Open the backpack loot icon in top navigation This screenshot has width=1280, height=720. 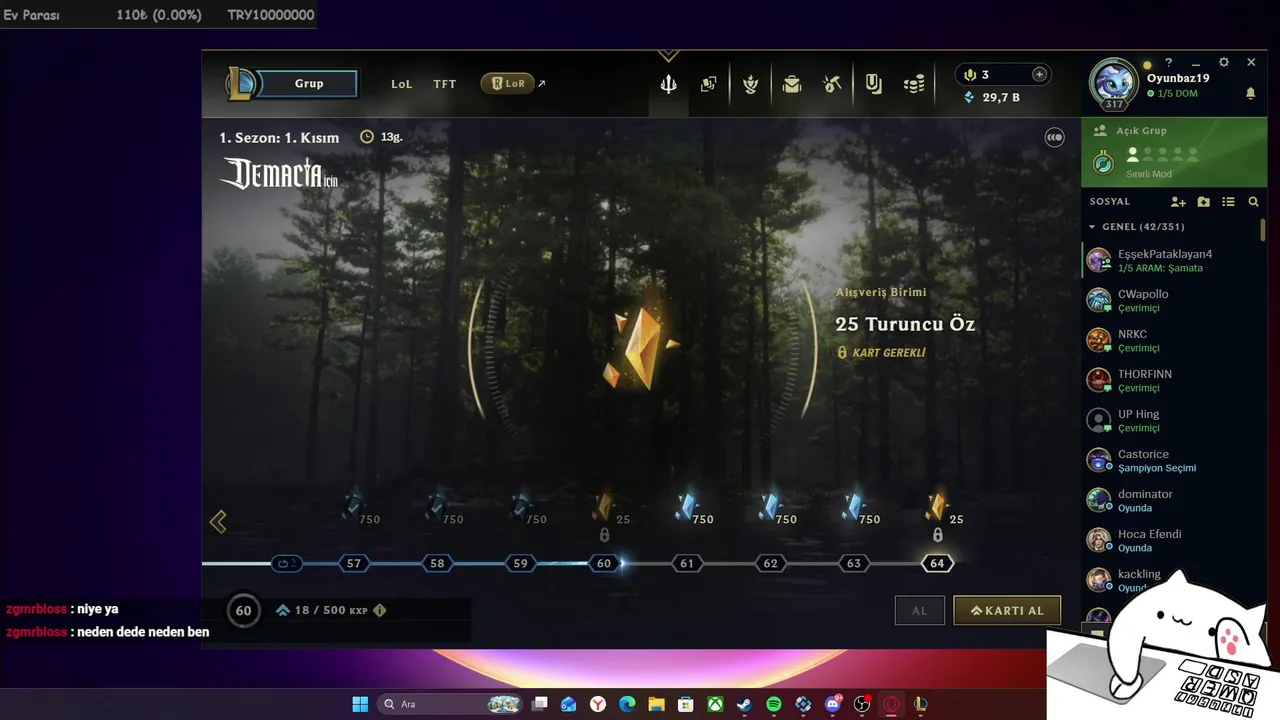pos(792,84)
